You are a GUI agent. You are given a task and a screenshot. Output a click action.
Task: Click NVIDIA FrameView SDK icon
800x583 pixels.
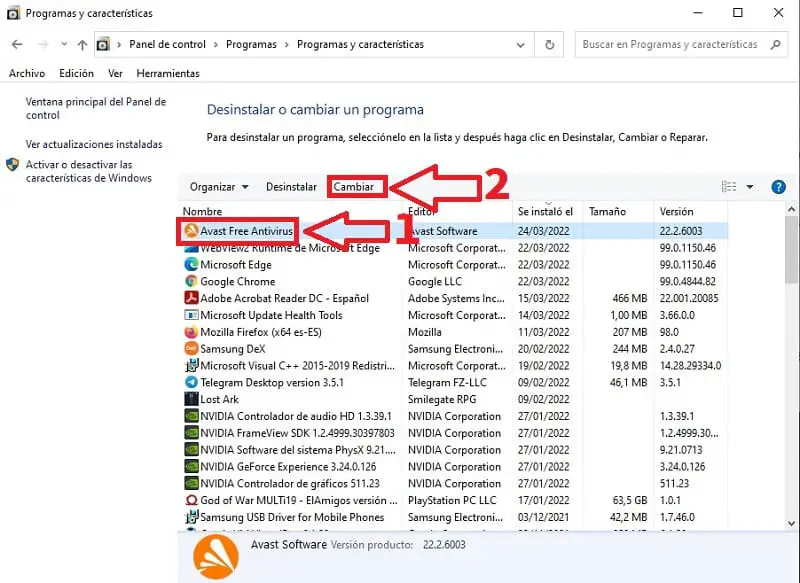pos(191,433)
